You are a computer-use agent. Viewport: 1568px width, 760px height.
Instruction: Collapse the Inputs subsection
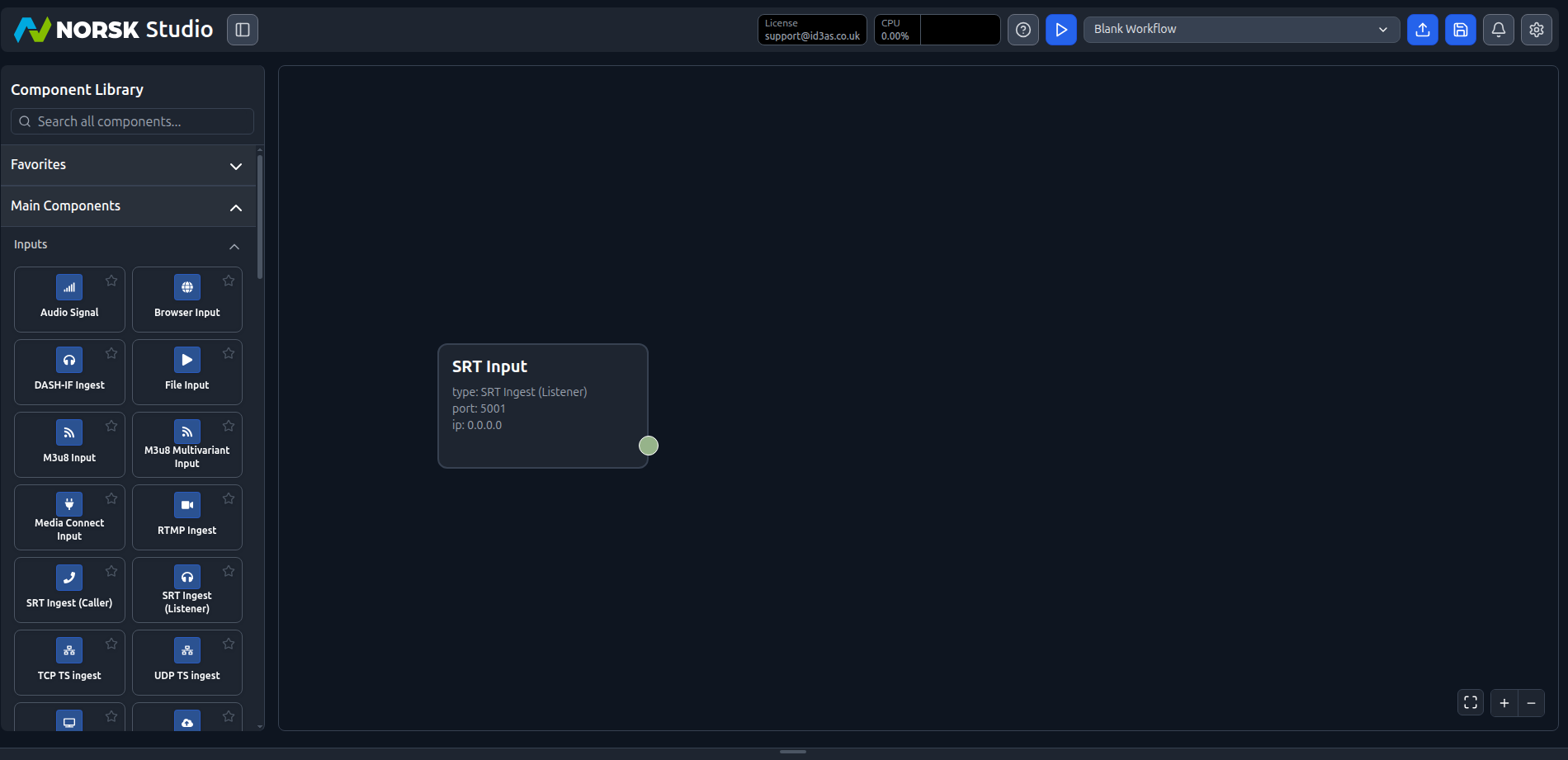[x=129, y=245]
